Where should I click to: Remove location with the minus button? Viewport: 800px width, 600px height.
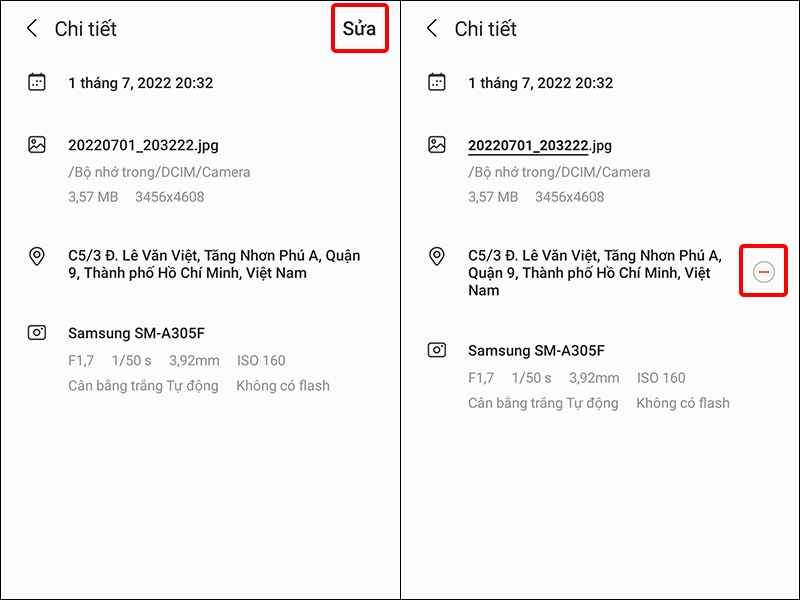[x=764, y=271]
